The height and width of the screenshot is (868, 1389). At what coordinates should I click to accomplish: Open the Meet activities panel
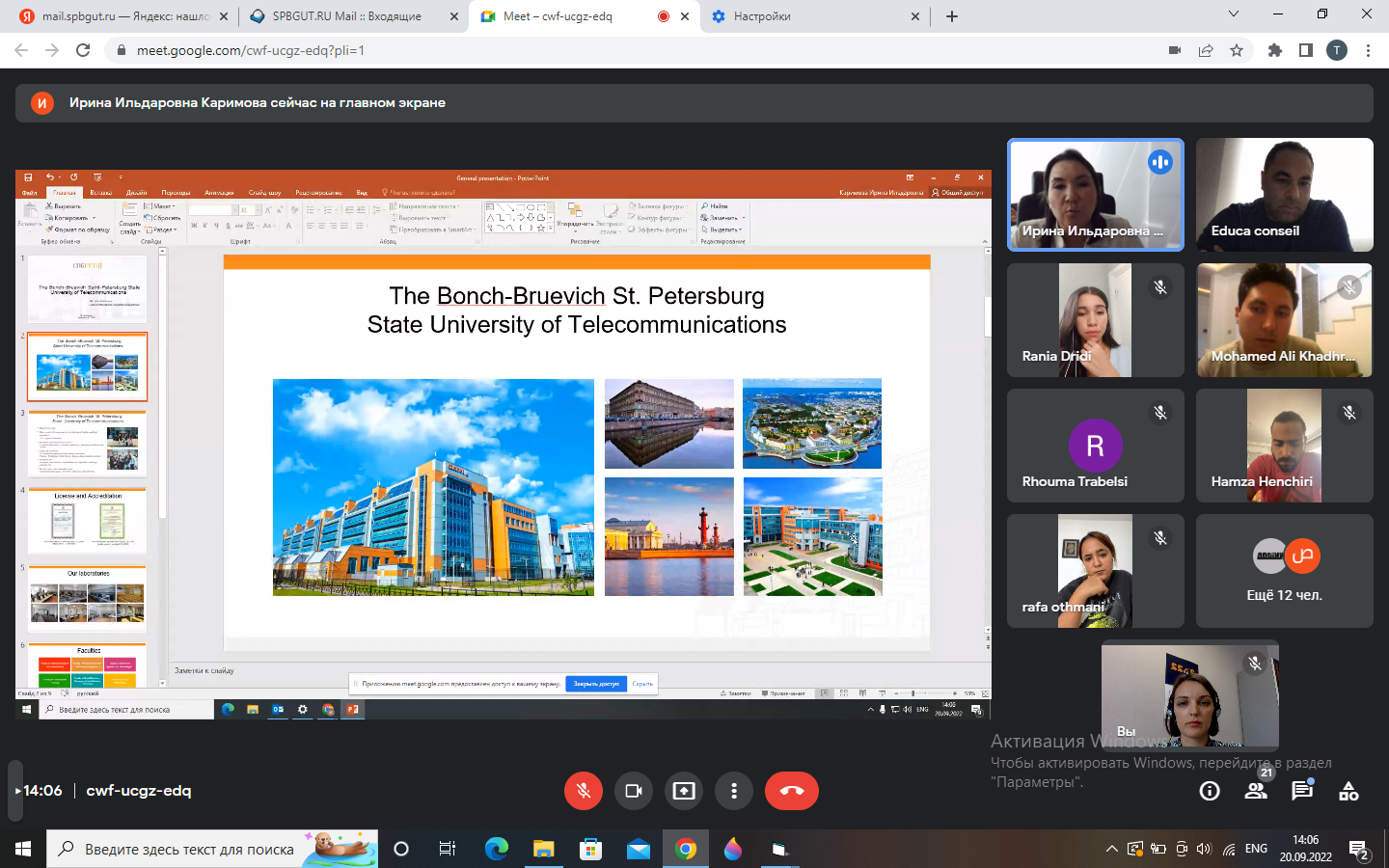tap(1348, 792)
